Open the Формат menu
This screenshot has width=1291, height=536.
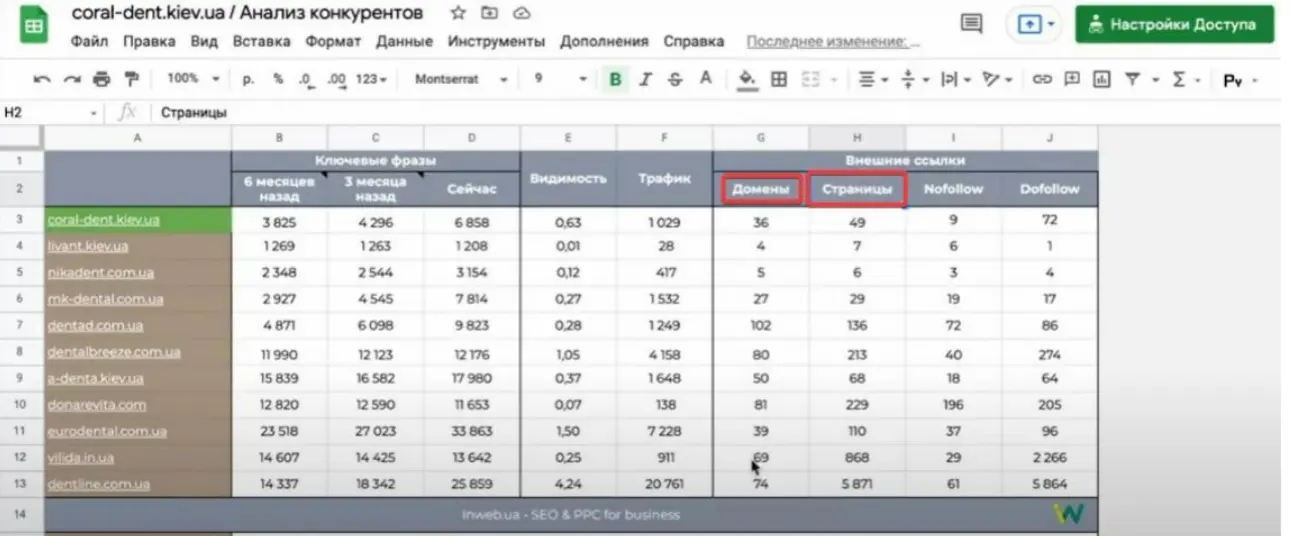point(333,41)
